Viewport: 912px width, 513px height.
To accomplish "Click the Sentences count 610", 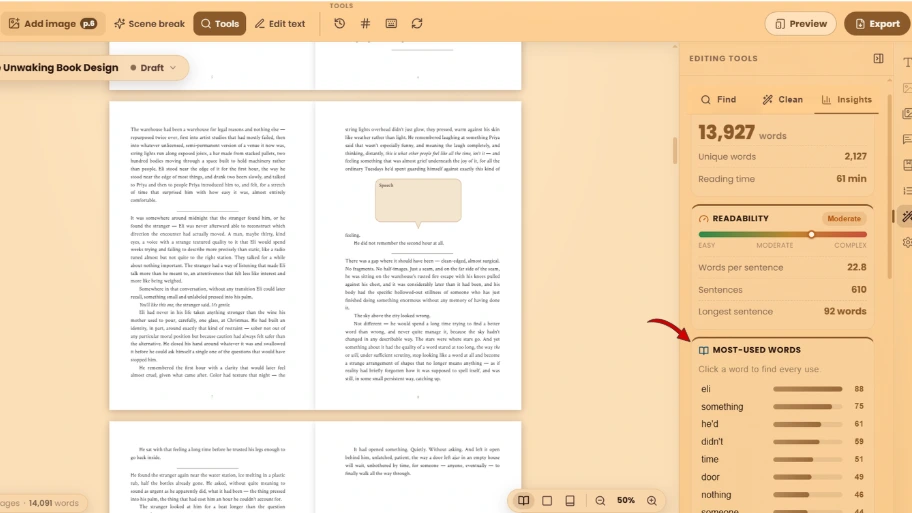I will coord(858,290).
